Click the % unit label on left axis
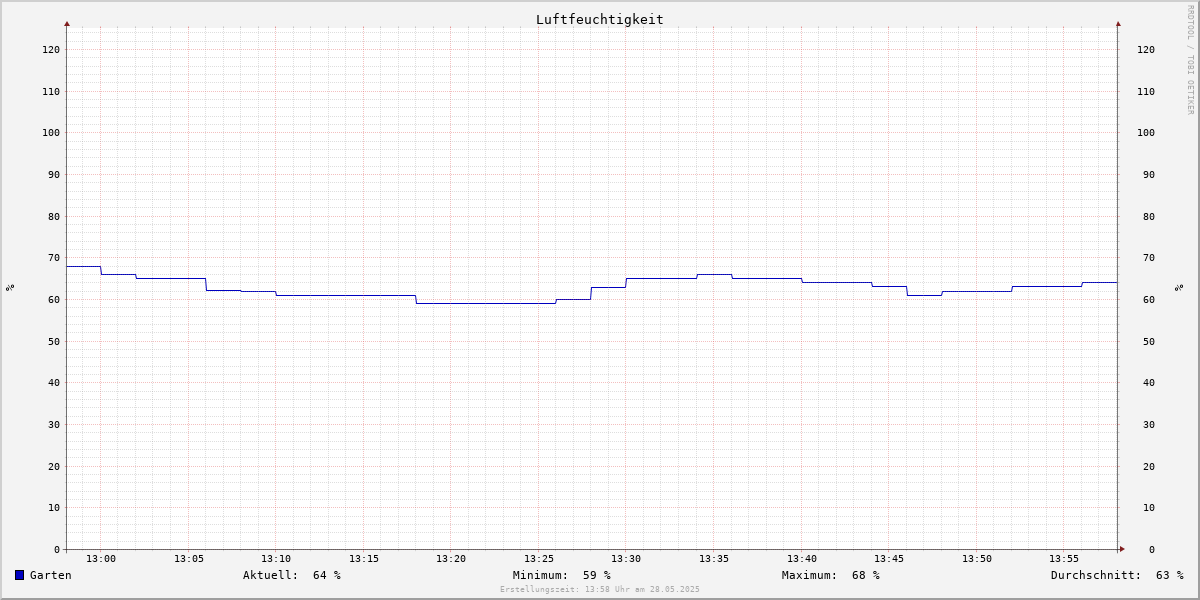This screenshot has width=1200, height=600. coord(10,288)
